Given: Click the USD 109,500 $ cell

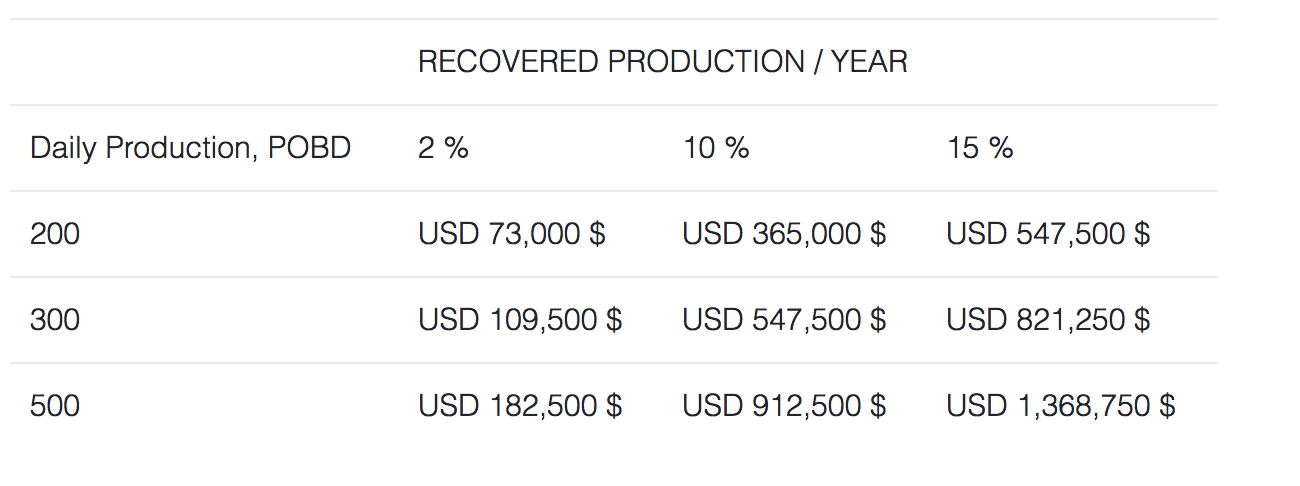Looking at the screenshot, I should [x=520, y=320].
